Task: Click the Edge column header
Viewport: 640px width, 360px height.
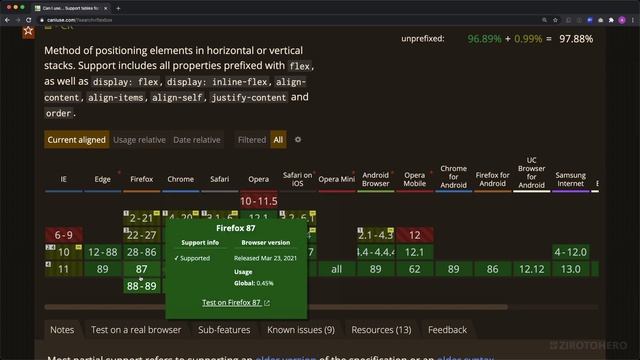Action: pyautogui.click(x=102, y=179)
